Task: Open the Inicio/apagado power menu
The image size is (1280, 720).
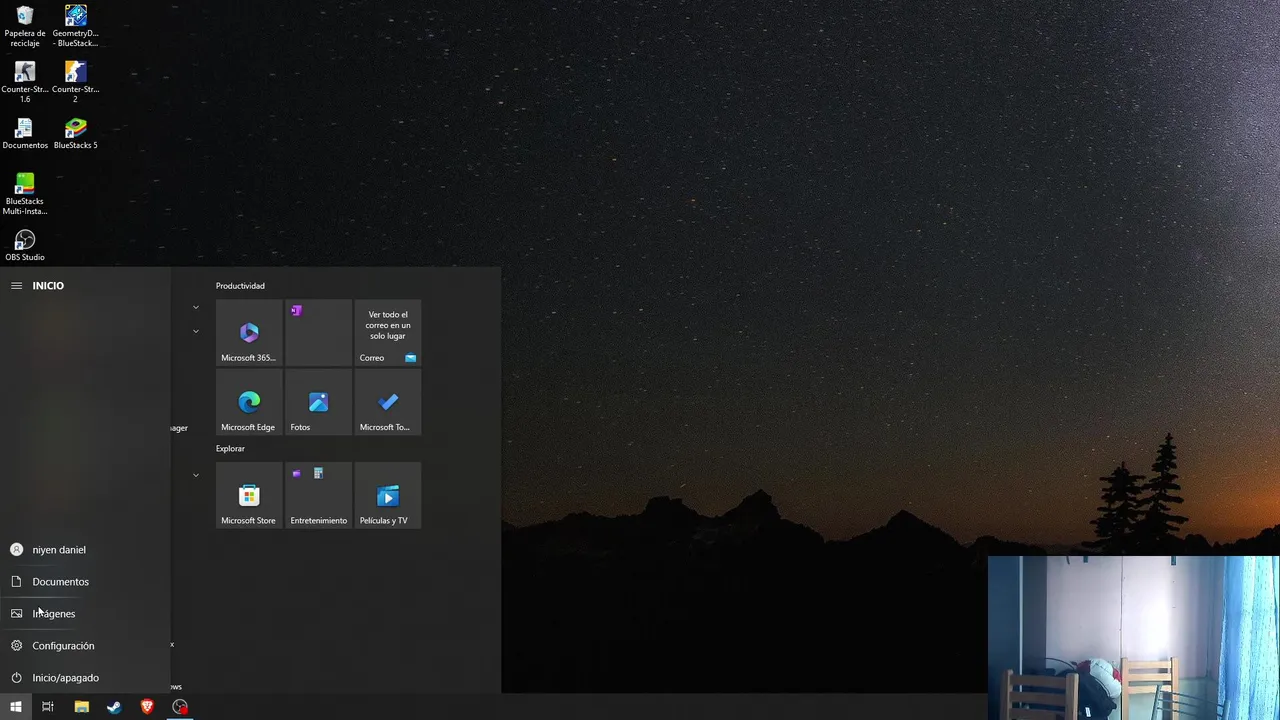Action: click(x=85, y=678)
